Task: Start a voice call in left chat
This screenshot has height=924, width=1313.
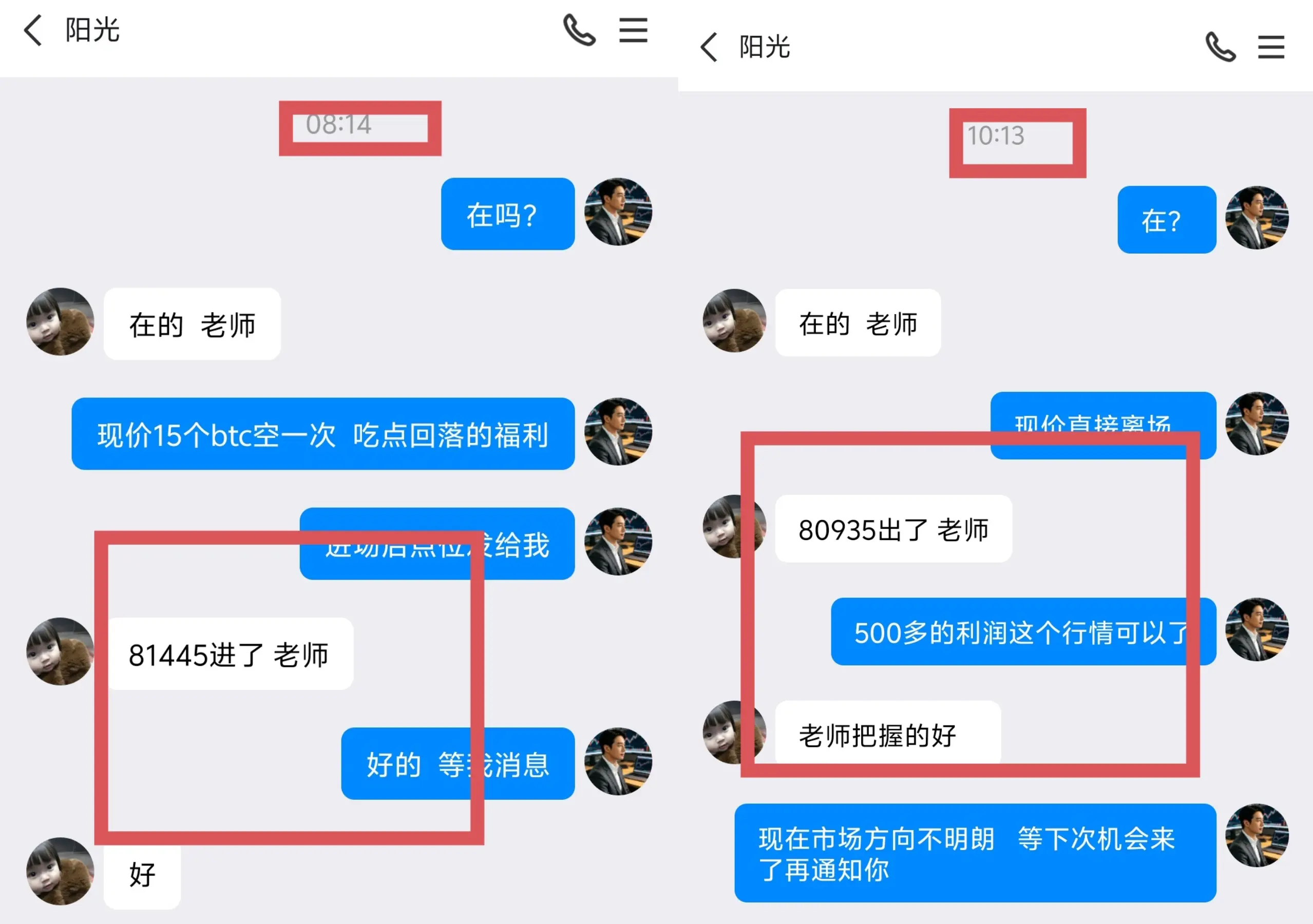Action: (x=579, y=30)
